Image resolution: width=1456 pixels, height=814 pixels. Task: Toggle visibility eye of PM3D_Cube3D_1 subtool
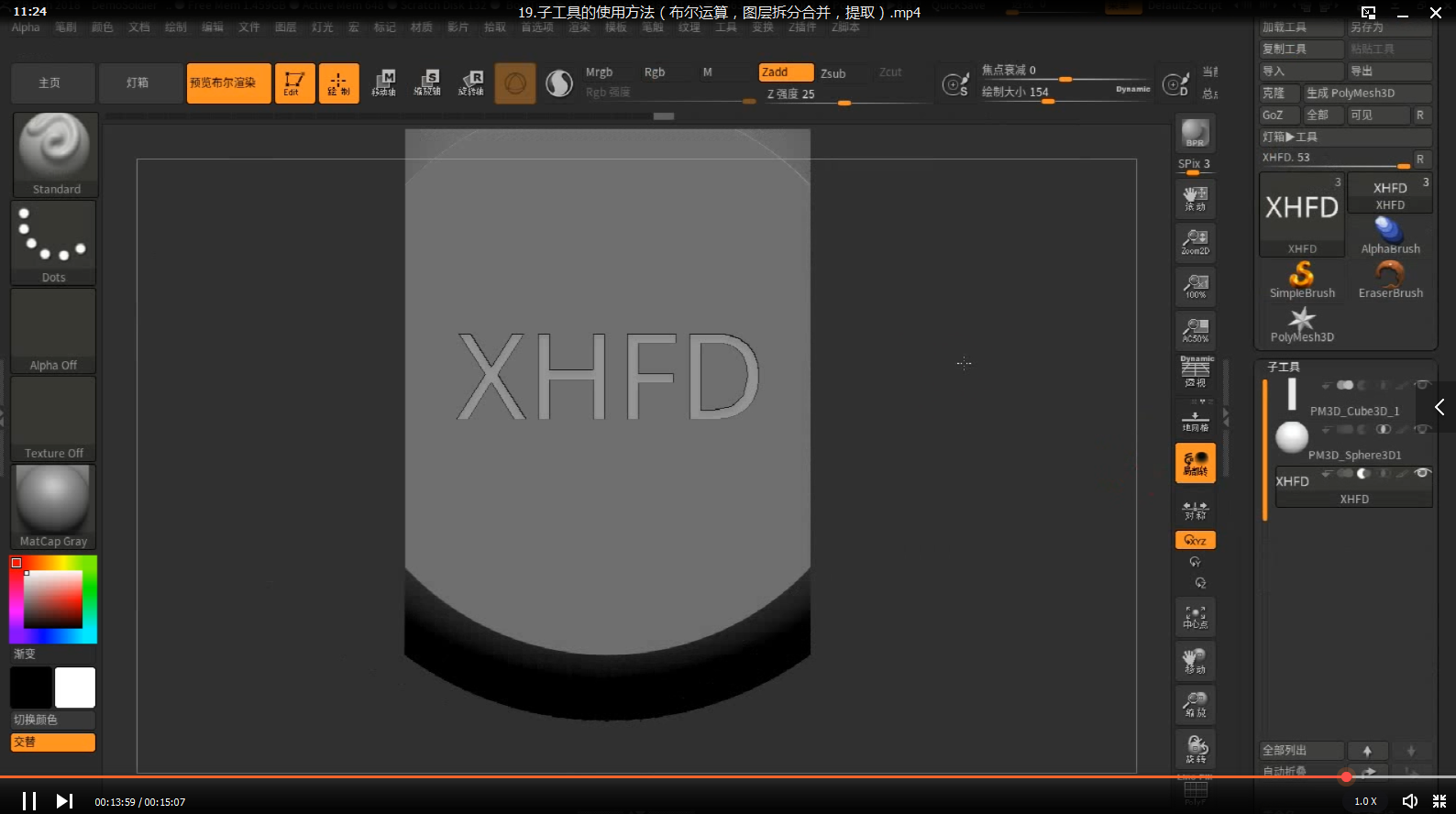tap(1422, 385)
